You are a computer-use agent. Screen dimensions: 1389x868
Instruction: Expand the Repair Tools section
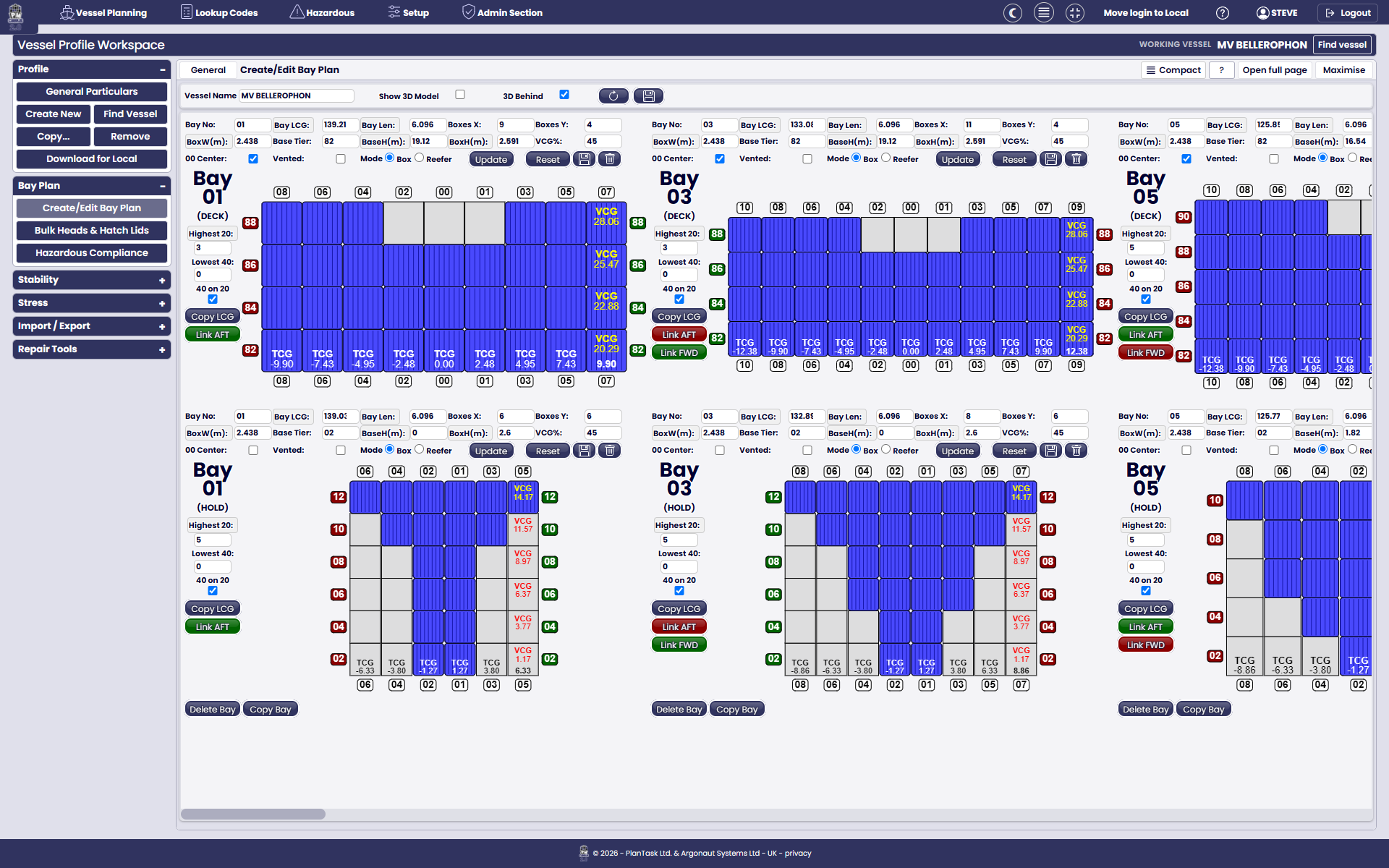point(162,349)
